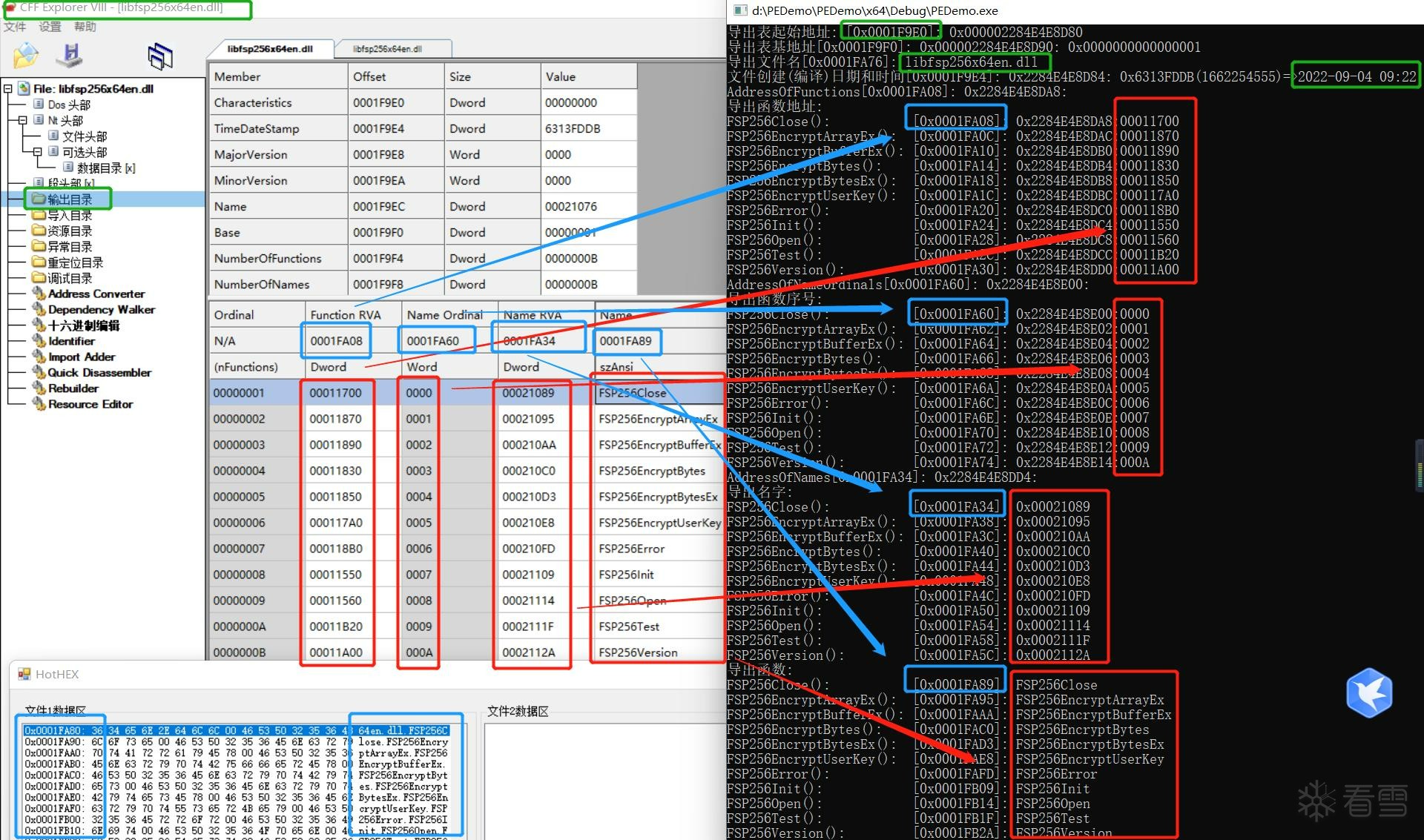Select the 导入目录 folder in tree
The height and width of the screenshot is (840, 1424).
[x=69, y=215]
